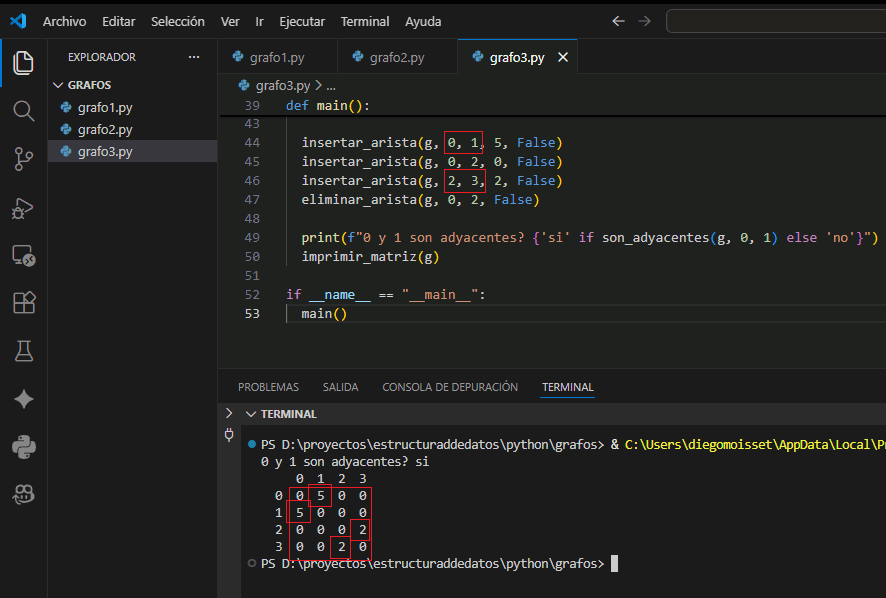Collapse the TERMINAL panel section chevron
This screenshot has height=598, width=886.
(x=250, y=414)
